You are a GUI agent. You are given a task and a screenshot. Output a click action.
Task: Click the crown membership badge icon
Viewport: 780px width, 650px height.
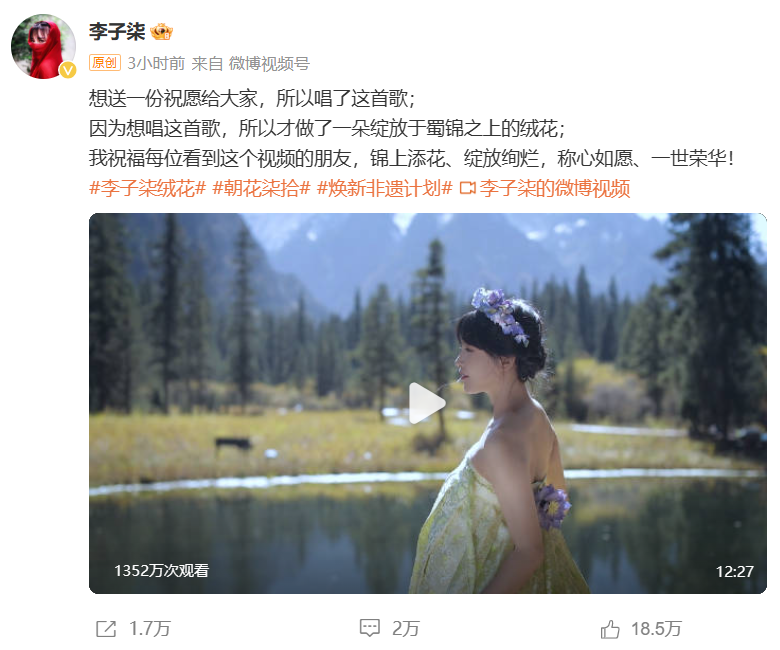pyautogui.click(x=162, y=32)
